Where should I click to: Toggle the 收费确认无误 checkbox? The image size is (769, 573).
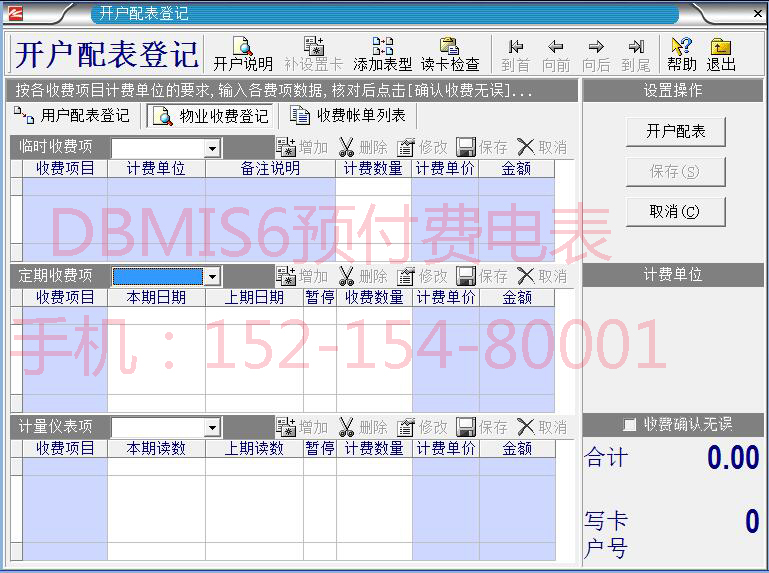(x=630, y=424)
